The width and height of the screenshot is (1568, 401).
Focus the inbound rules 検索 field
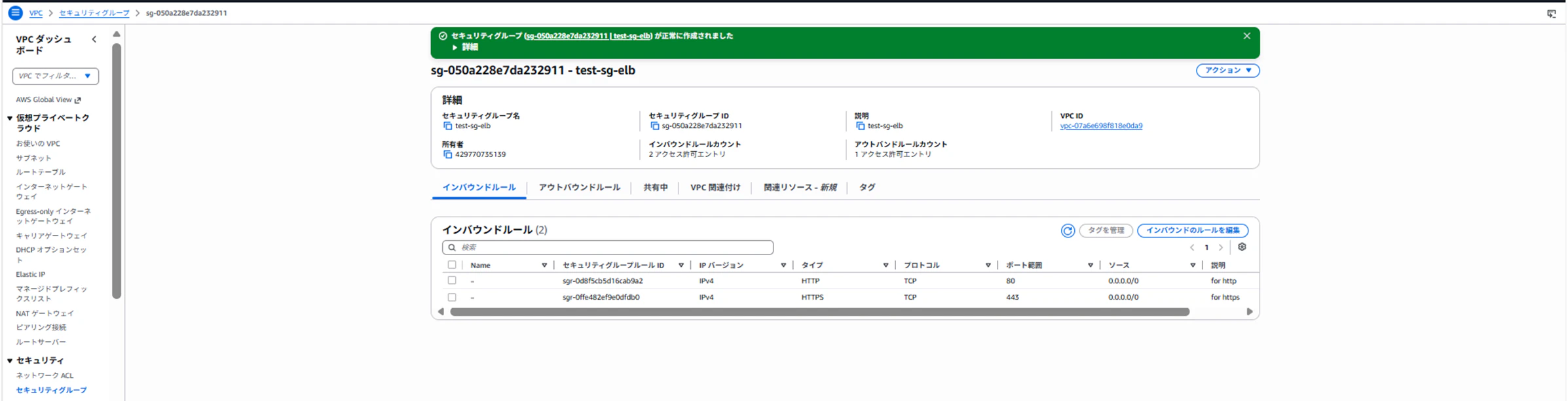coord(608,247)
